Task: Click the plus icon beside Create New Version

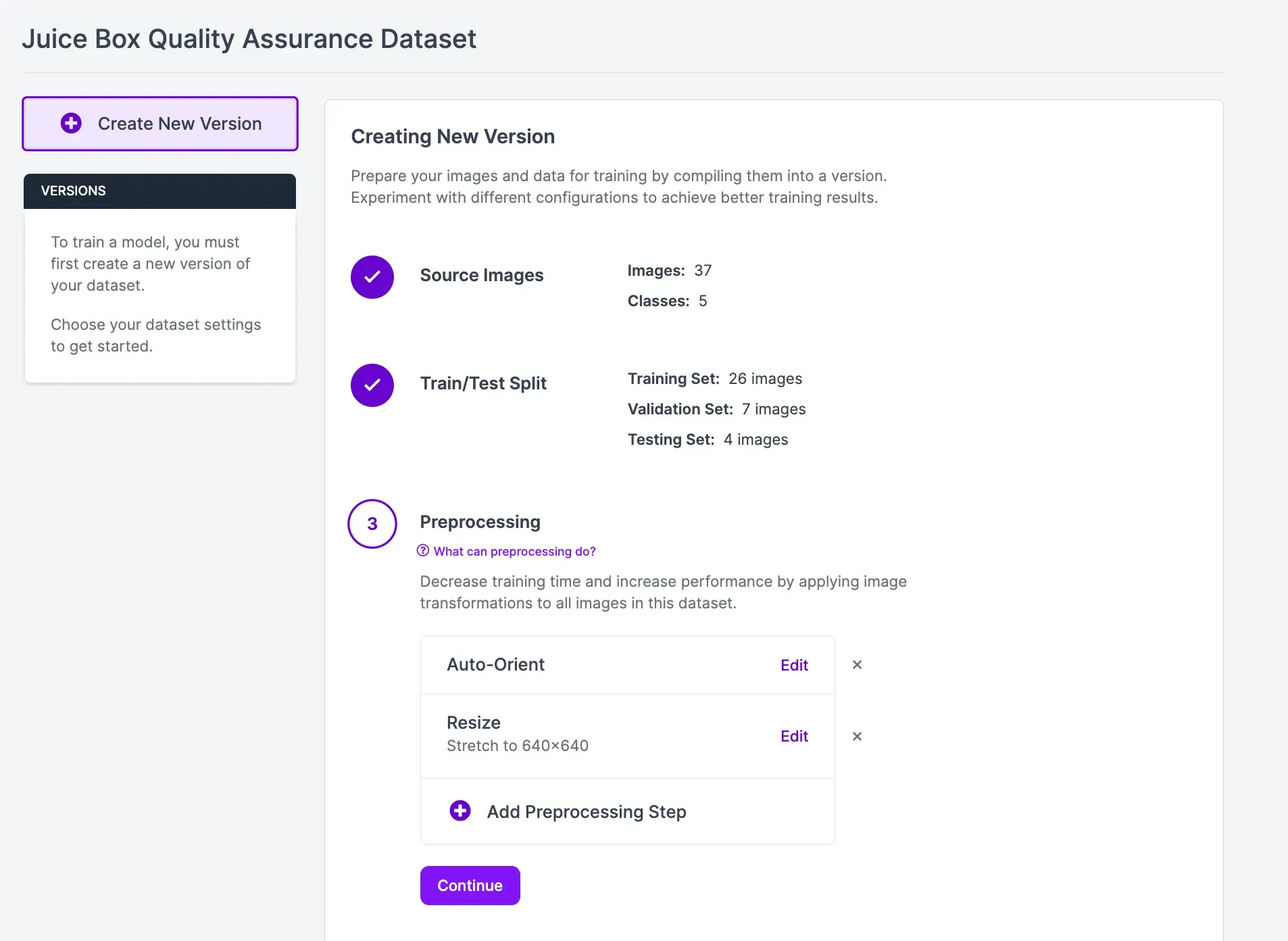Action: (x=71, y=123)
